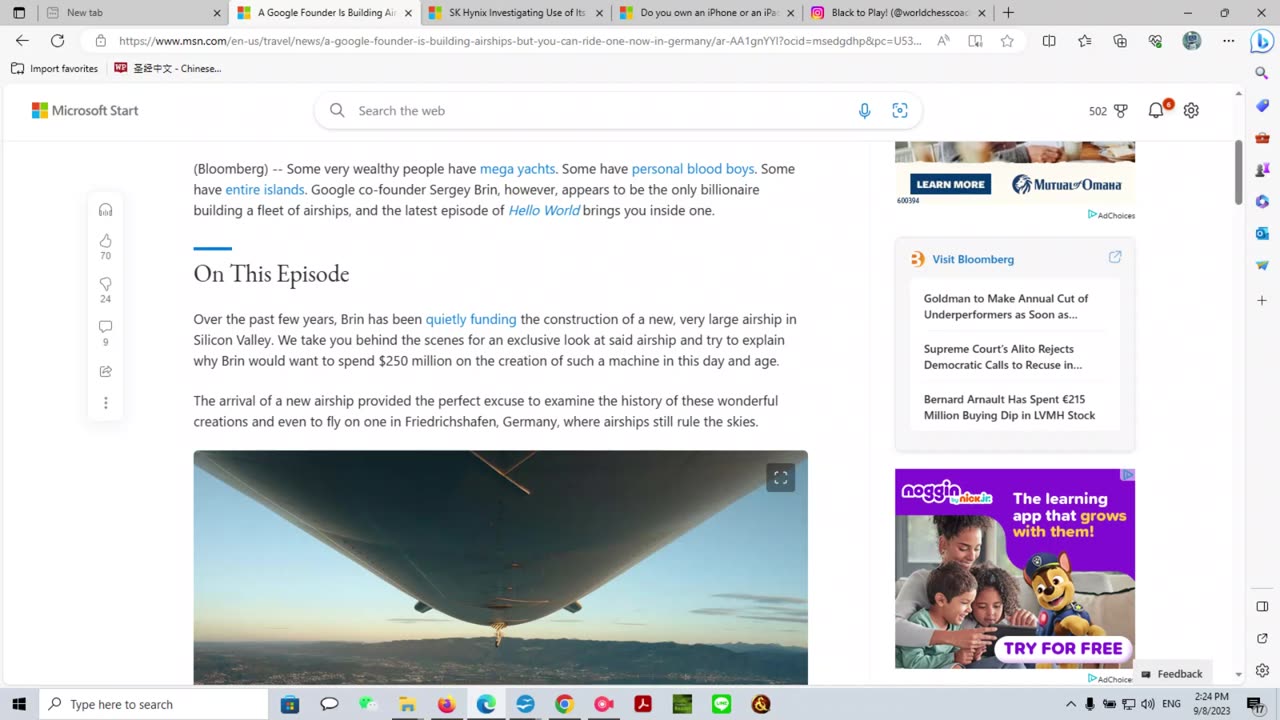Open the Bing chat sidebar button

[x=1262, y=43]
